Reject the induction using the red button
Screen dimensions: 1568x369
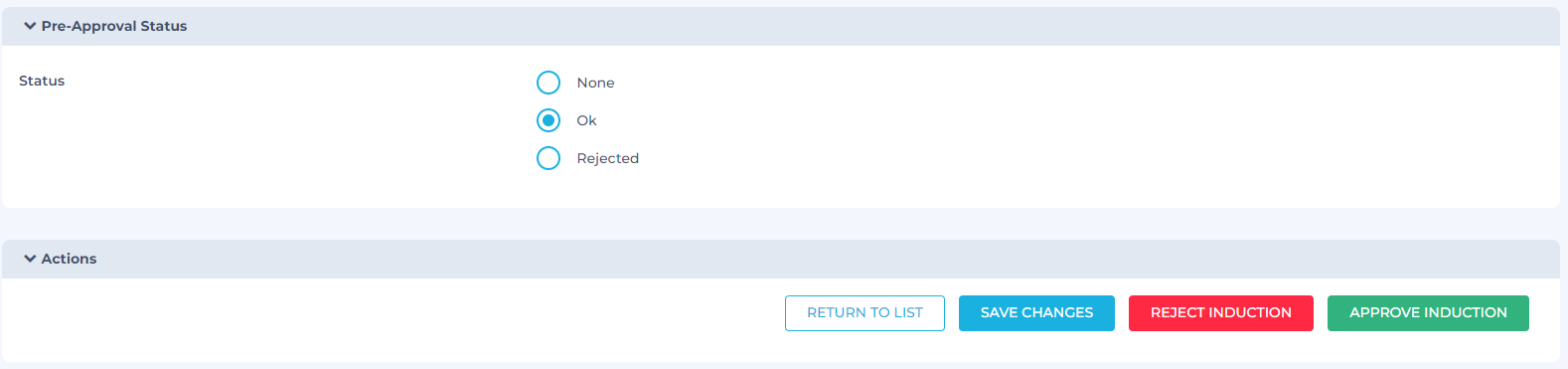pyautogui.click(x=1221, y=312)
